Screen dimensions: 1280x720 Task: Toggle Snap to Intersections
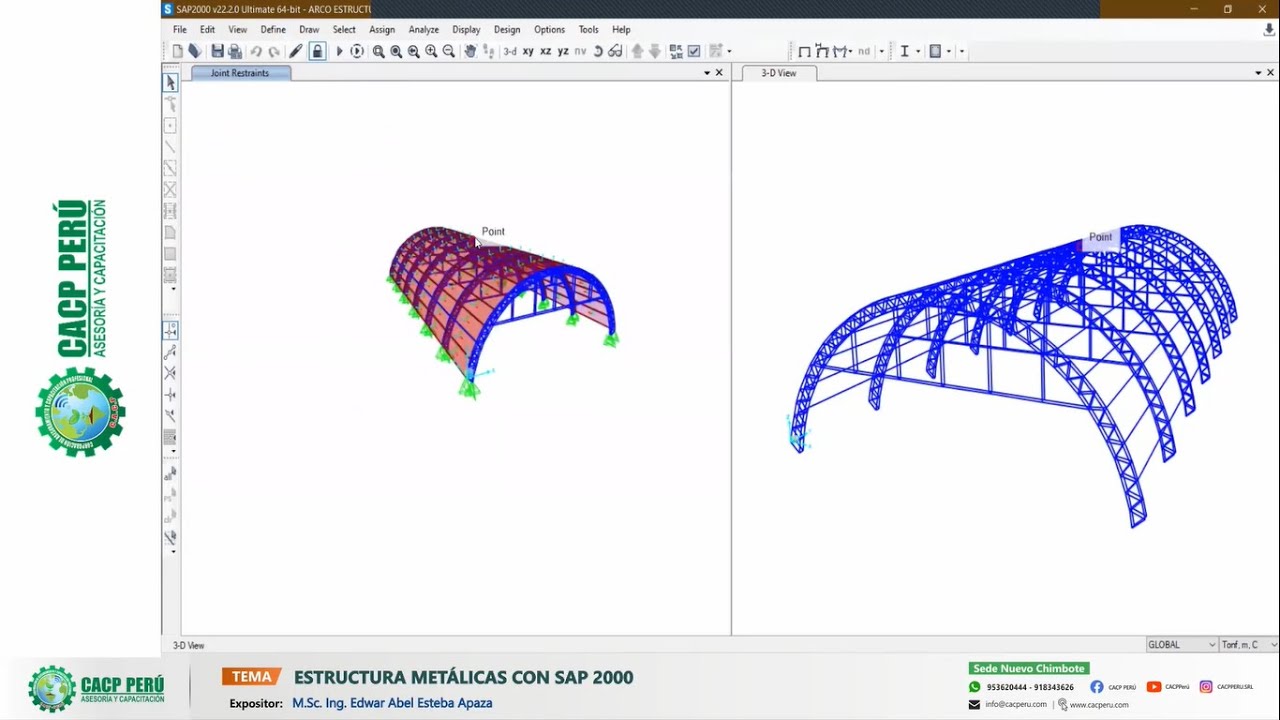tap(170, 373)
